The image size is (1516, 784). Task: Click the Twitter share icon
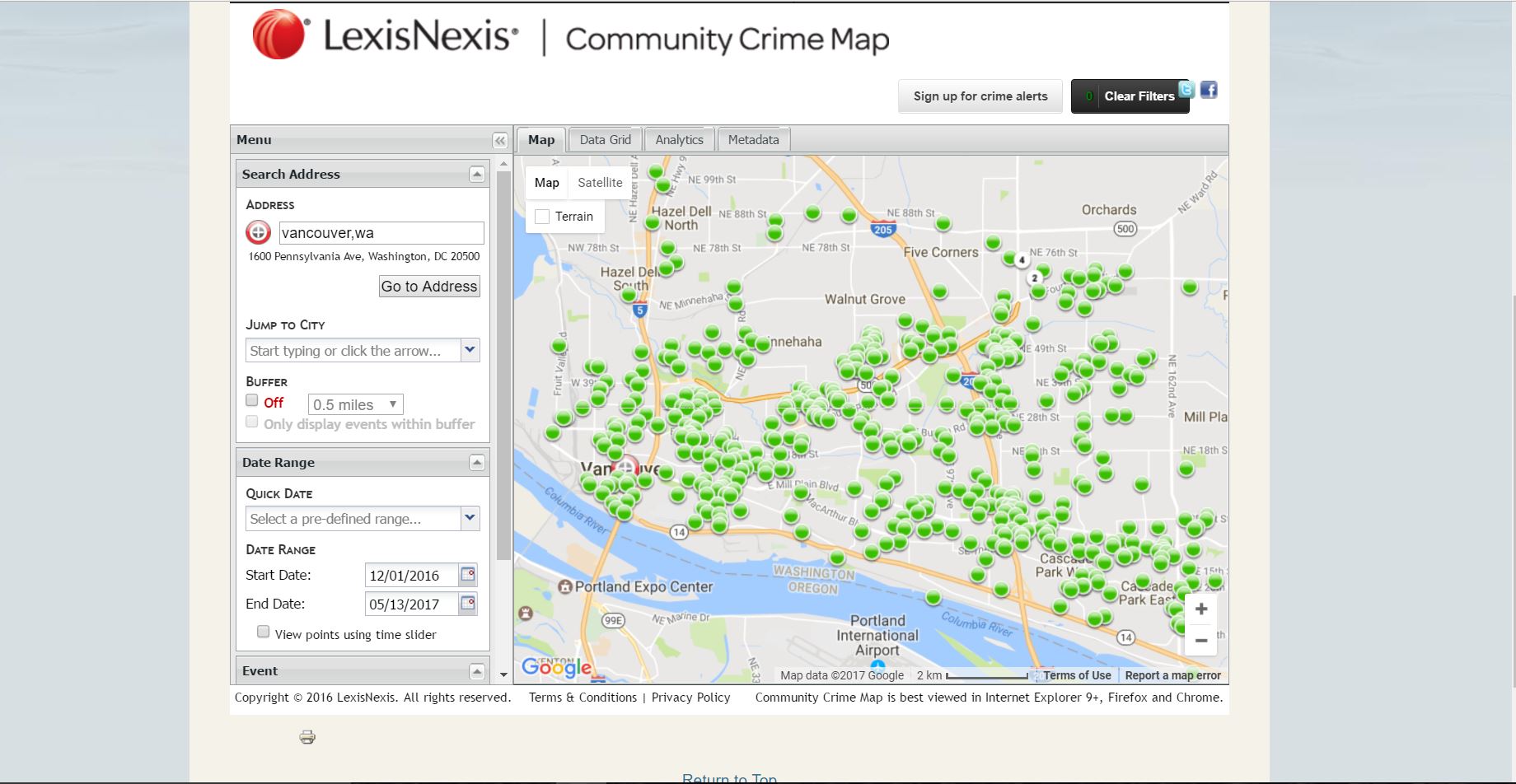[x=1186, y=90]
